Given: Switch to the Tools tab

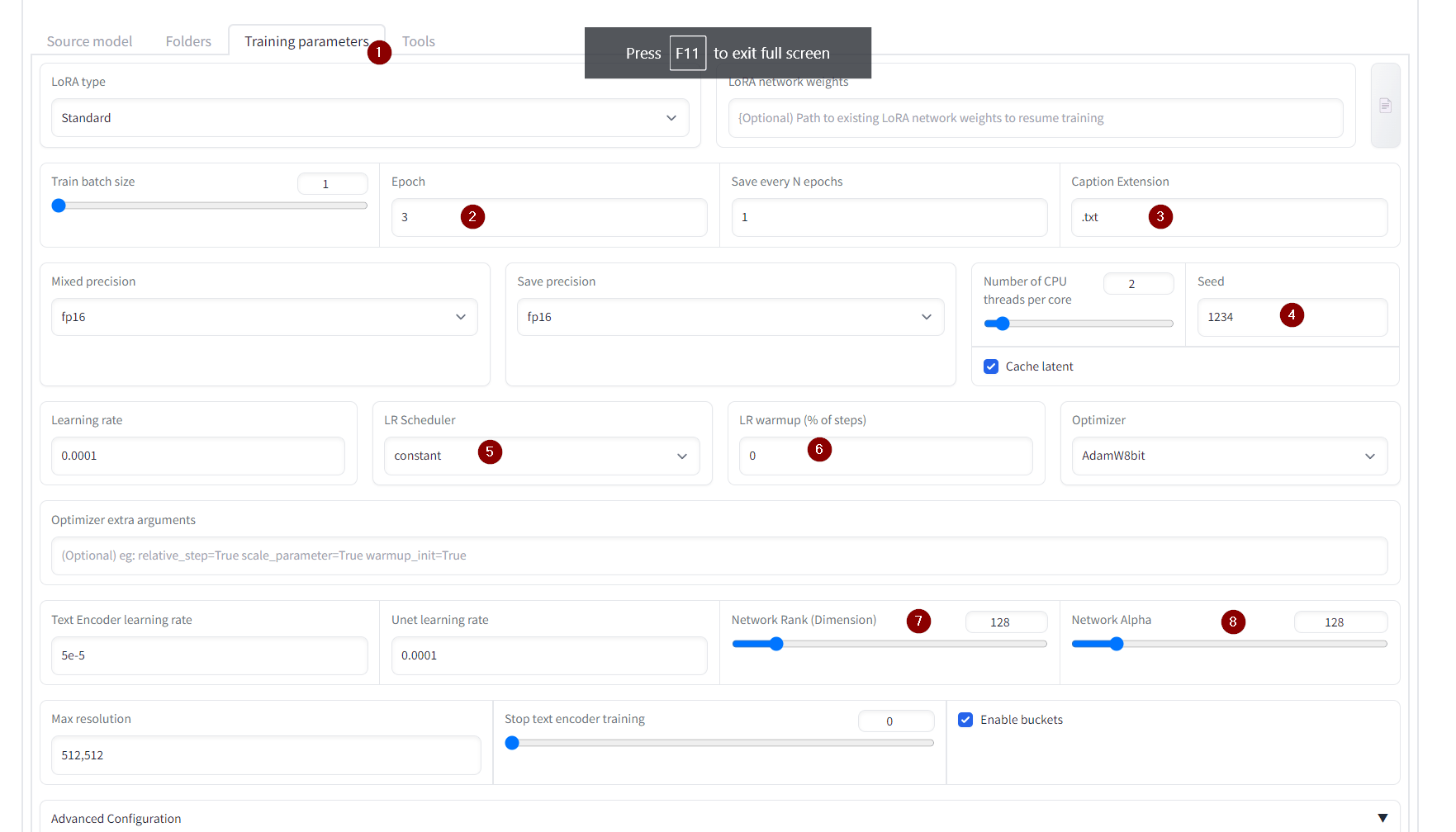Looking at the screenshot, I should tap(419, 41).
